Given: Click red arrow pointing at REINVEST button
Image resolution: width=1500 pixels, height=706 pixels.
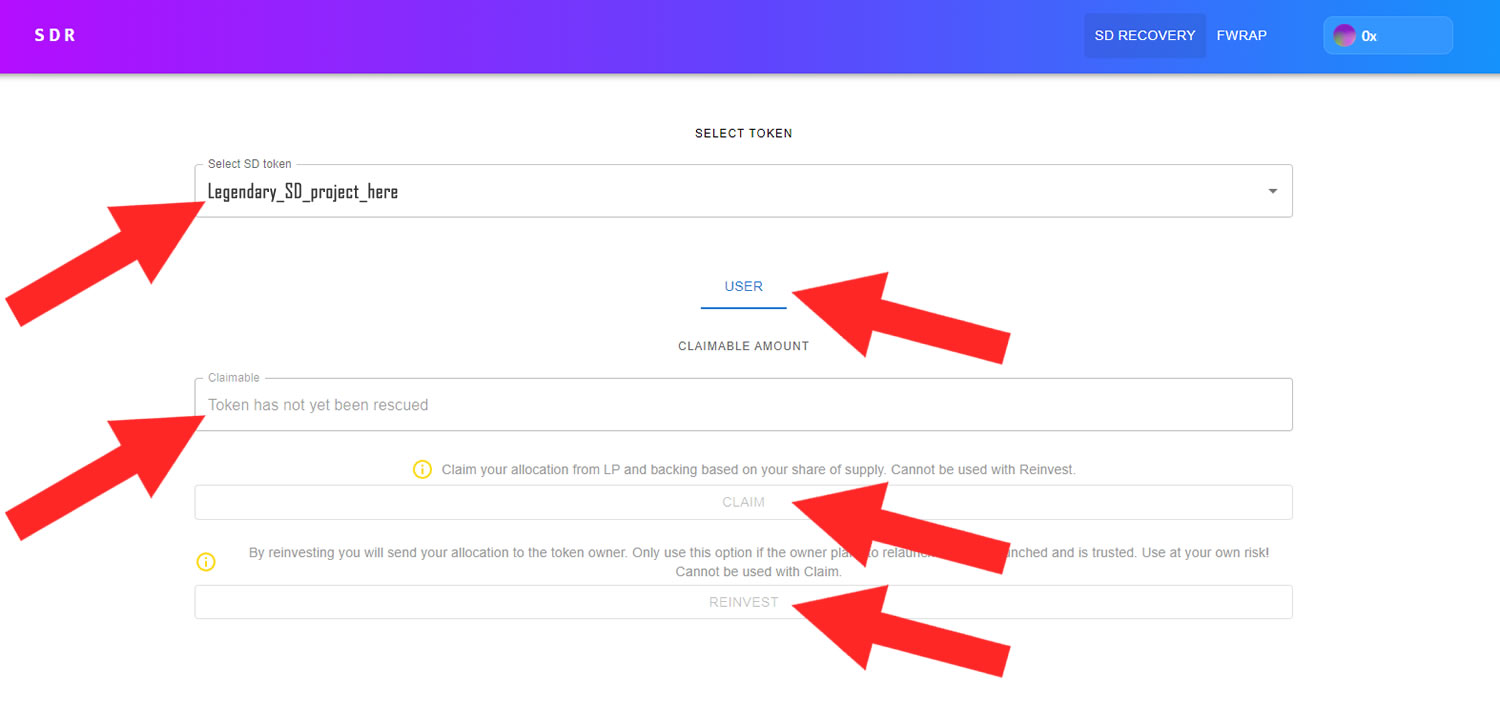Looking at the screenshot, I should (900, 630).
